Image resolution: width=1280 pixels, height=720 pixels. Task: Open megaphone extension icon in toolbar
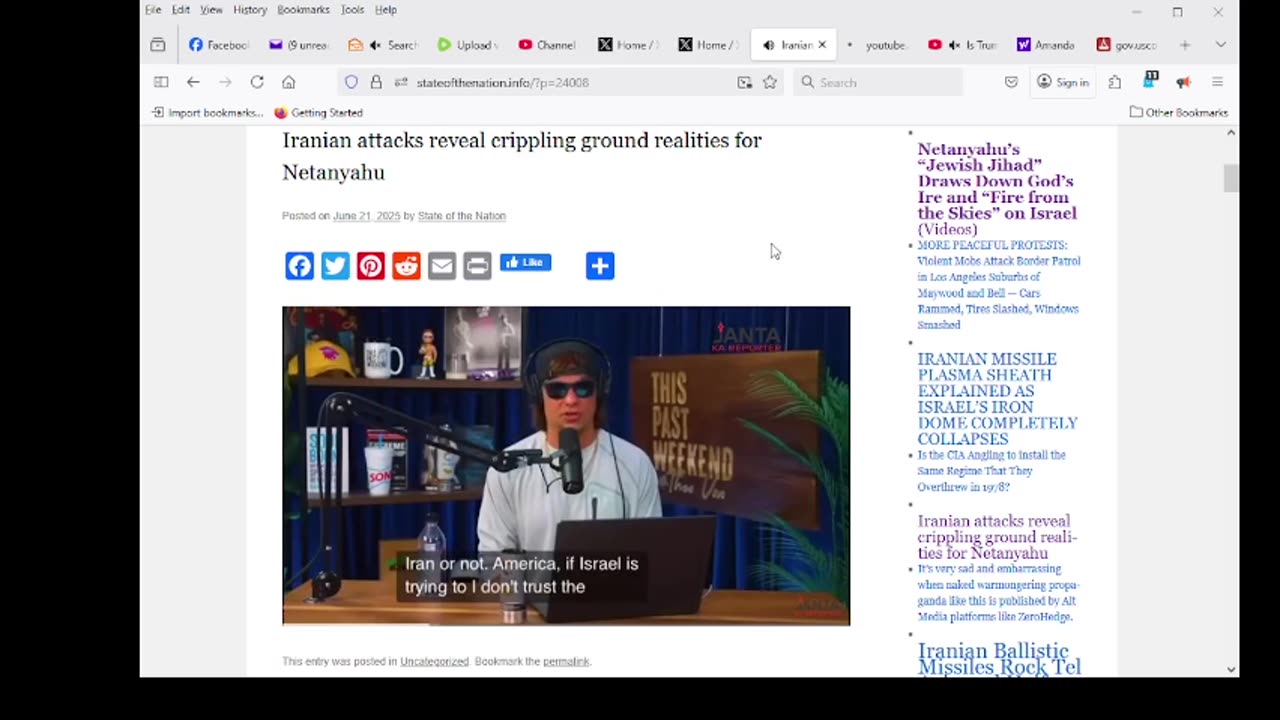(1183, 82)
